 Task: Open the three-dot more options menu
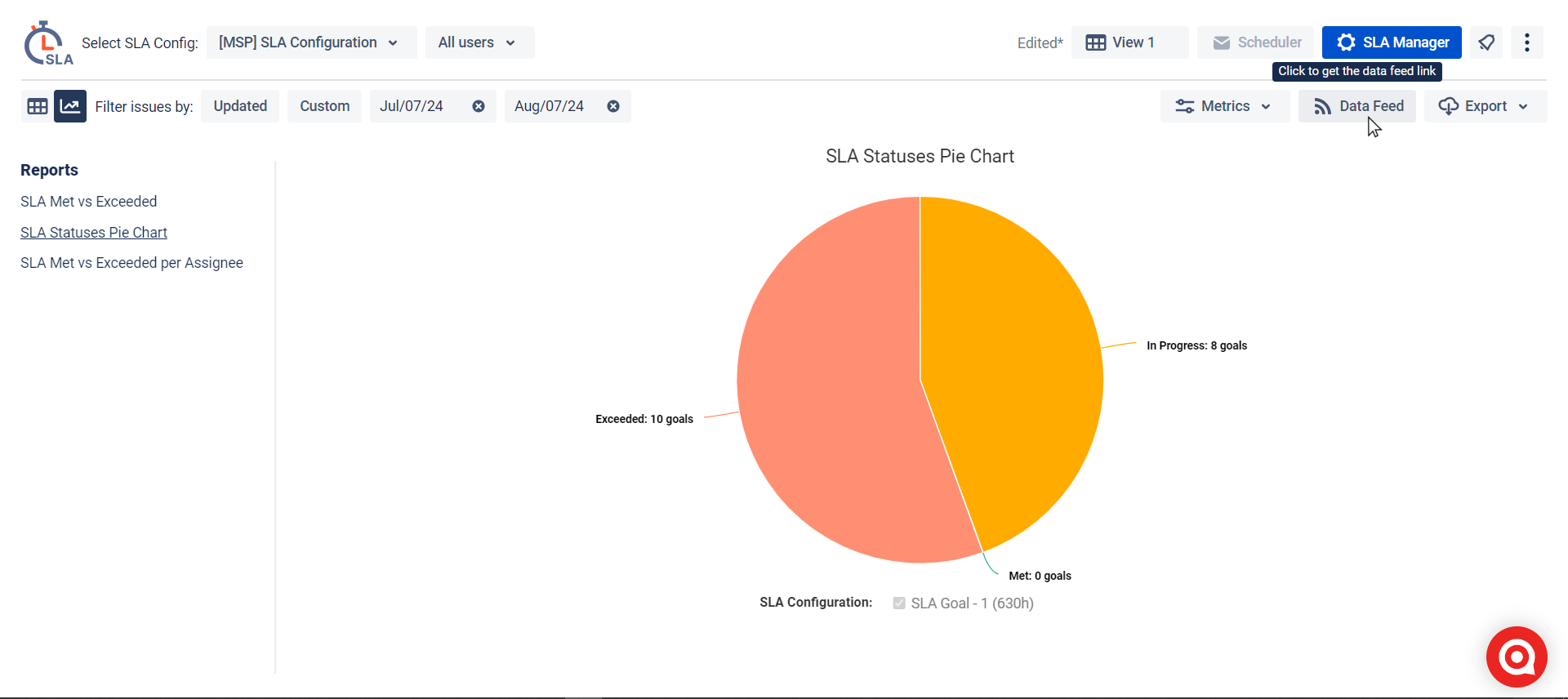click(1526, 42)
